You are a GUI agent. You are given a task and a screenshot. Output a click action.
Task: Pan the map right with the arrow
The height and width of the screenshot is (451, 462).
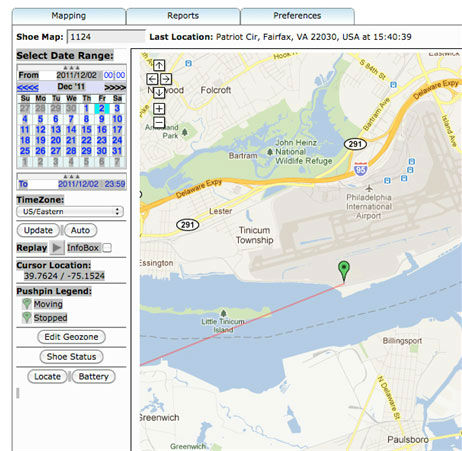click(166, 79)
